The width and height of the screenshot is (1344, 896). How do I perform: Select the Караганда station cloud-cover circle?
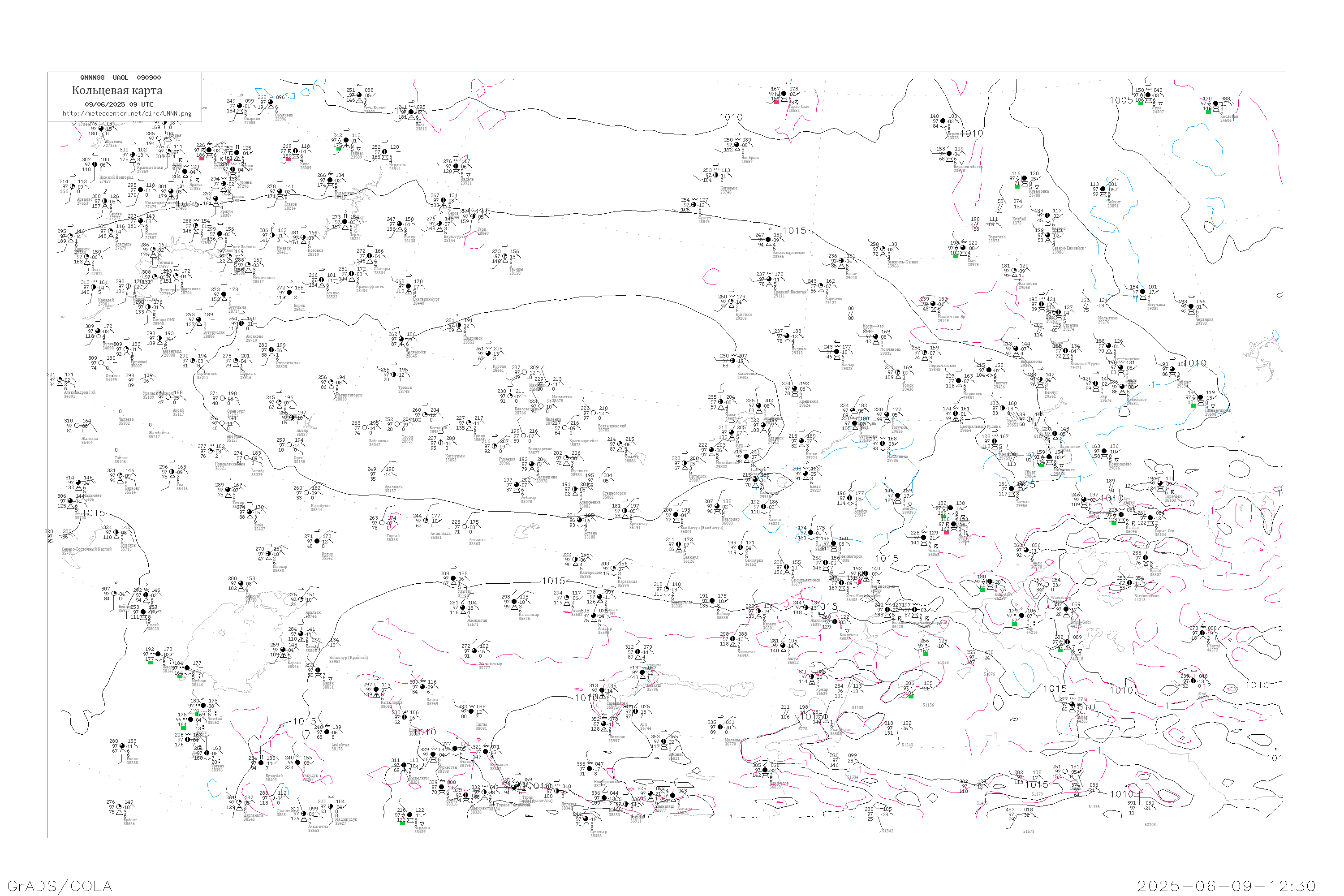[612, 569]
